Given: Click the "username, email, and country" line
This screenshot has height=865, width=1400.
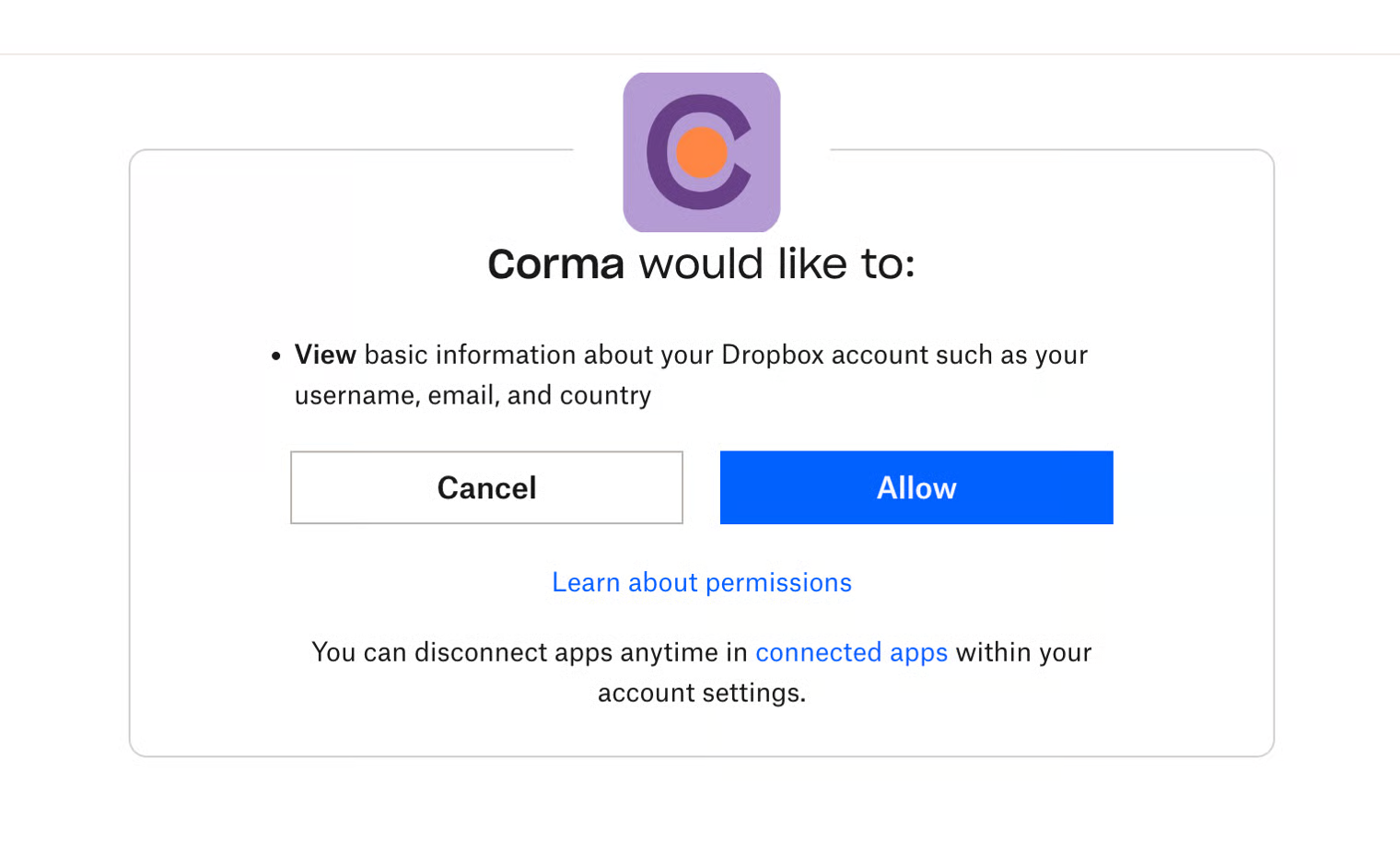Looking at the screenshot, I should [472, 395].
